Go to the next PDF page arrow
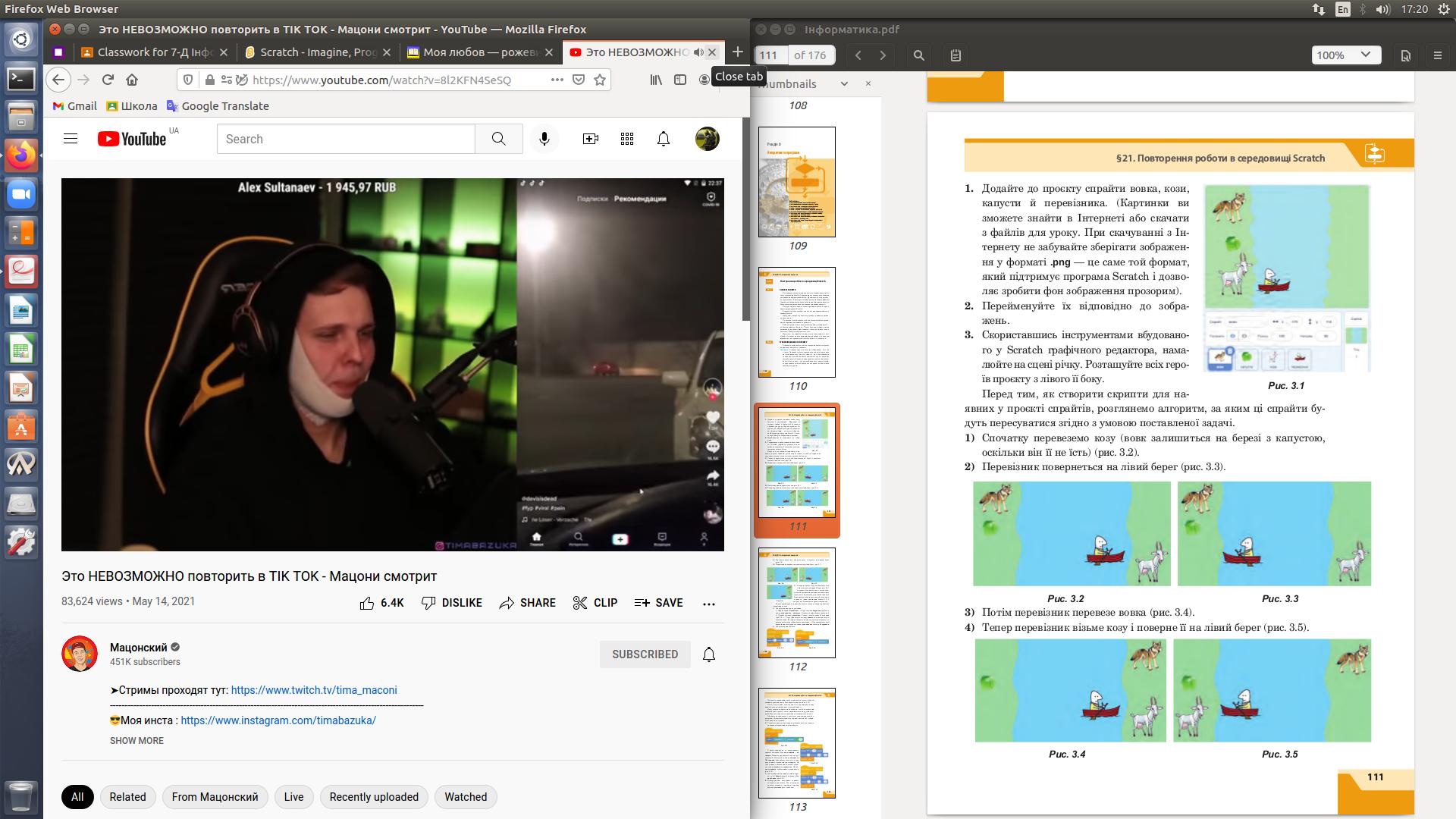The width and height of the screenshot is (1456, 819). pyautogui.click(x=883, y=55)
